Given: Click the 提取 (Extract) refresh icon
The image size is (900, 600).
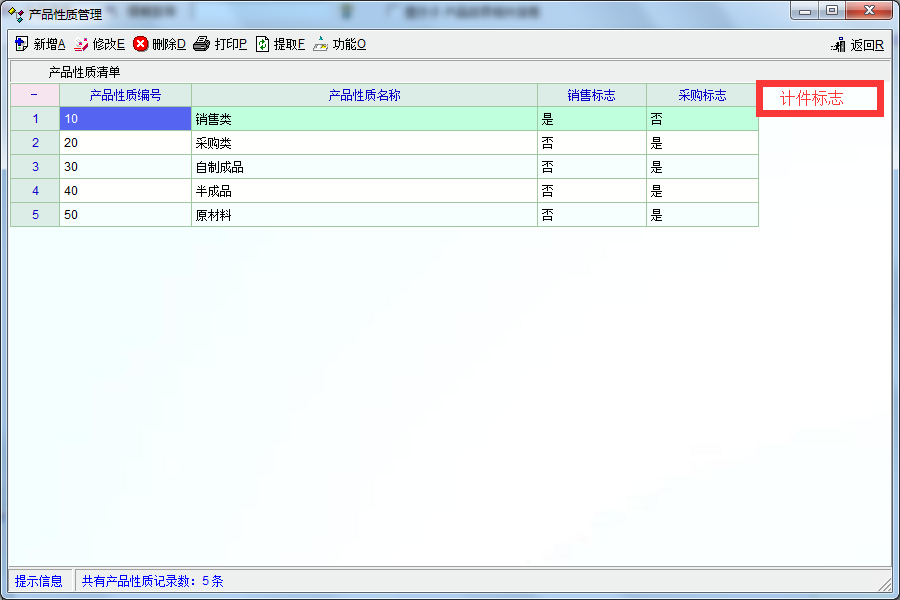Looking at the screenshot, I should pyautogui.click(x=263, y=44).
